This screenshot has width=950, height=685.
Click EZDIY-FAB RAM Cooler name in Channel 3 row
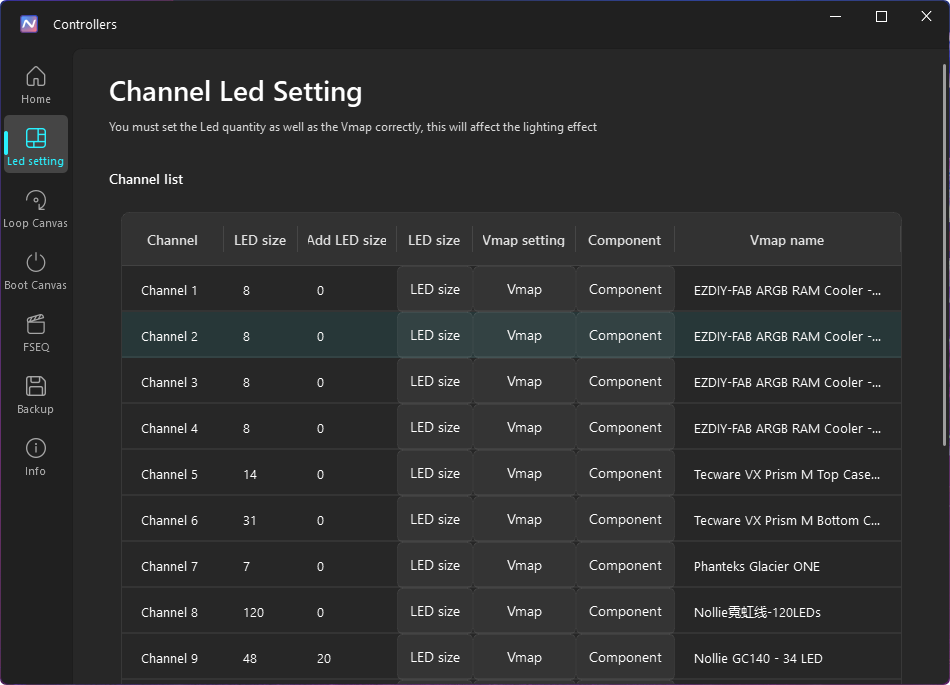coord(787,383)
